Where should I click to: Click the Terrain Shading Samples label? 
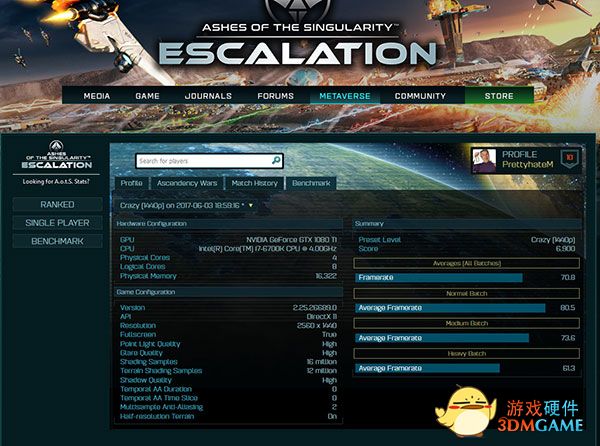[161, 371]
